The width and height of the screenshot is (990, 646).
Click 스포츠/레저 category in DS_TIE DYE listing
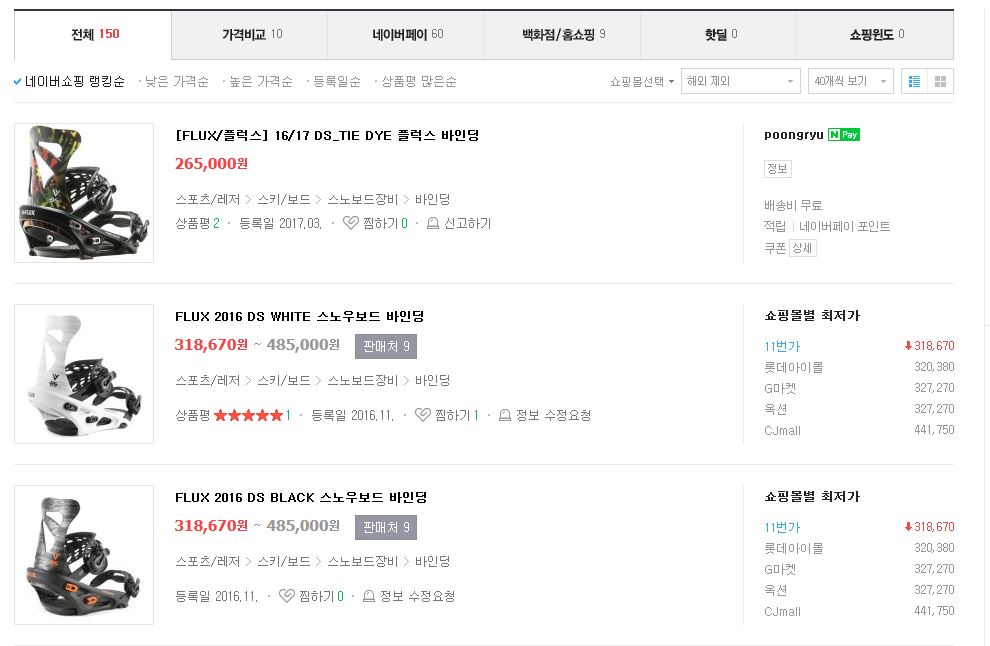(208, 200)
